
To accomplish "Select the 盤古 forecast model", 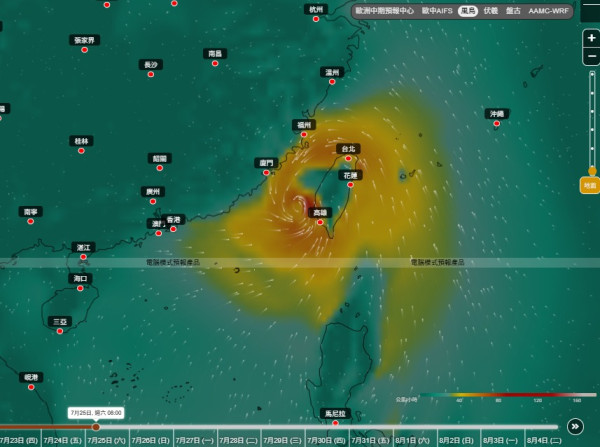I will pyautogui.click(x=513, y=11).
